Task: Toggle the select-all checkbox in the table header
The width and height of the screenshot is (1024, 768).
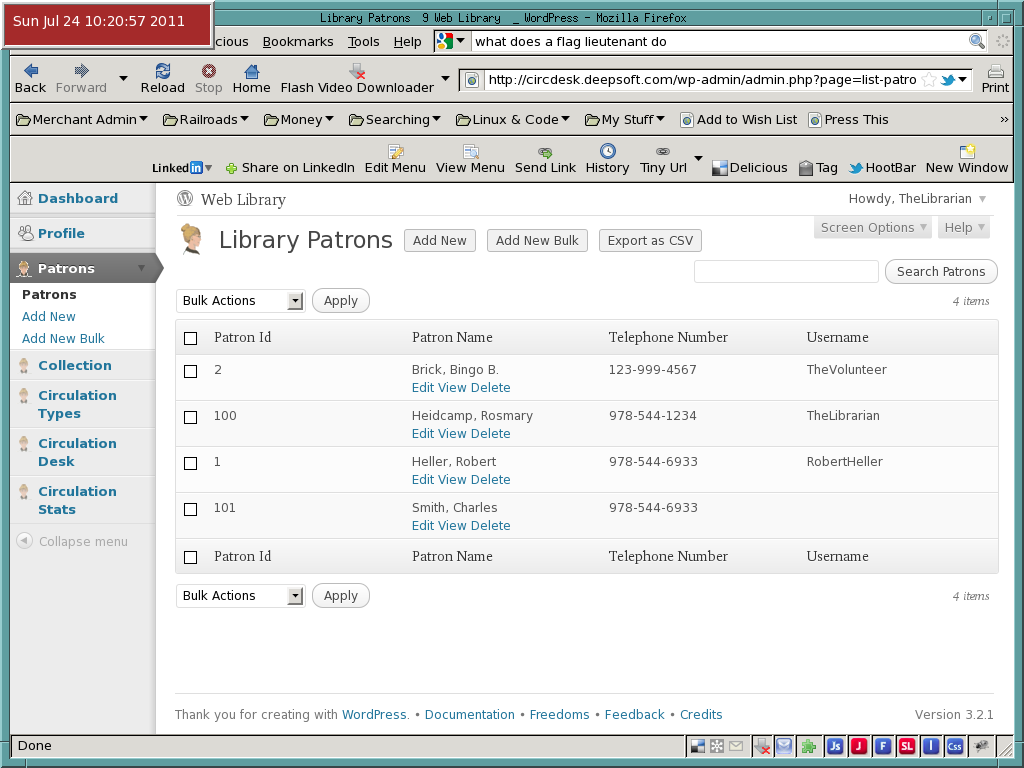Action: click(x=191, y=338)
